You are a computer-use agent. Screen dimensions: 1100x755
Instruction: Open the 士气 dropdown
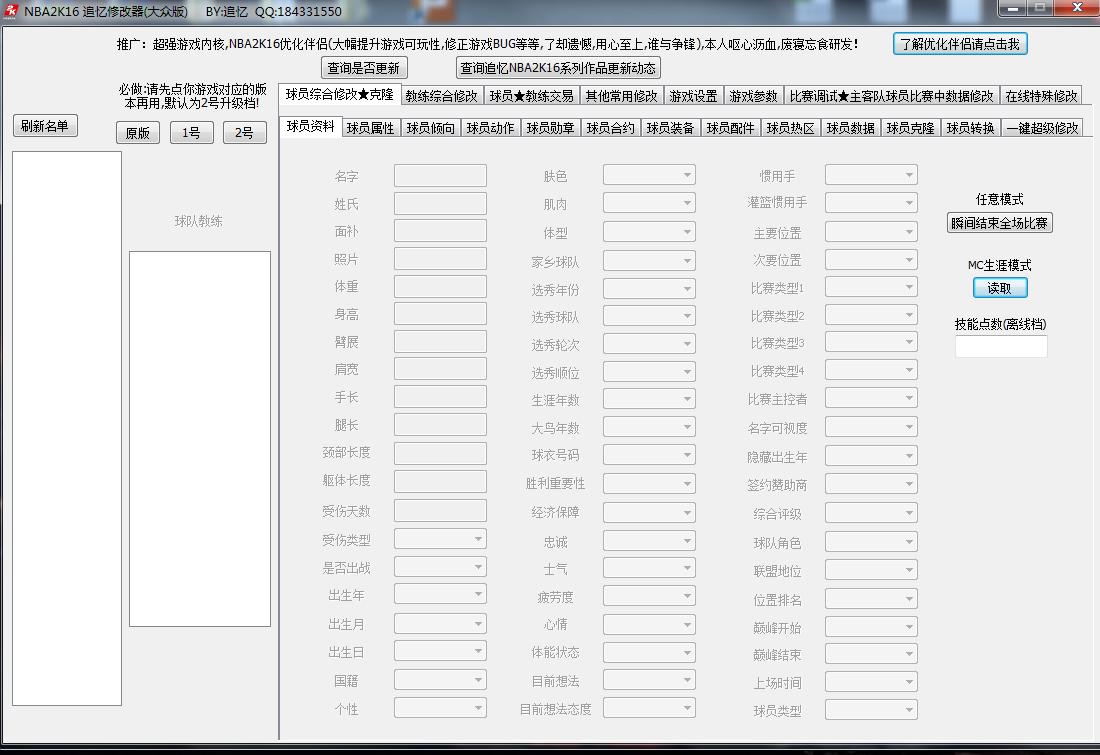coord(650,568)
